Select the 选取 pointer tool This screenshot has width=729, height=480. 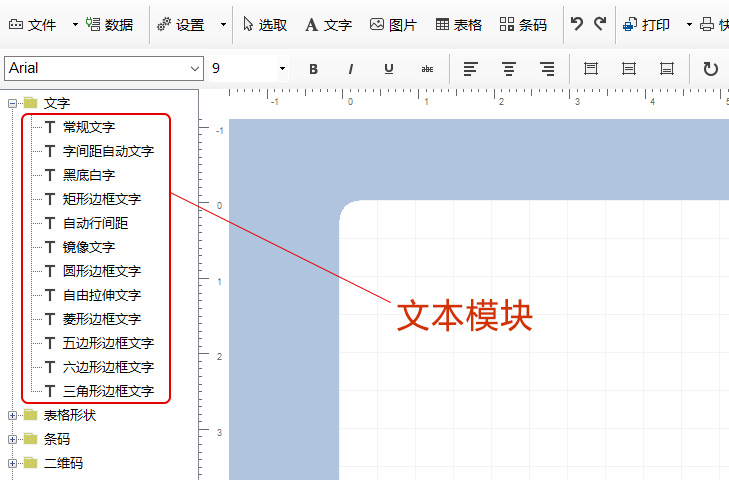(x=265, y=25)
